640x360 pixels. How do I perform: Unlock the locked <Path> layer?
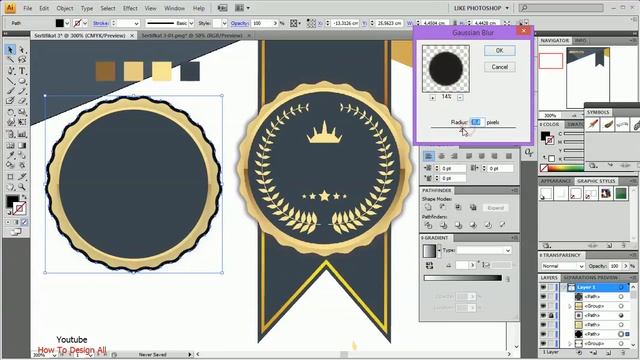551,316
